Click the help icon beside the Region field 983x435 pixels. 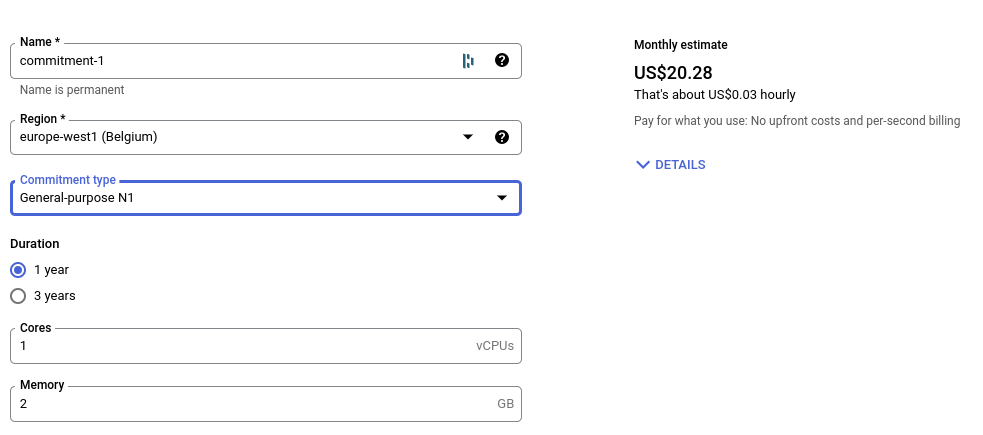(x=502, y=137)
